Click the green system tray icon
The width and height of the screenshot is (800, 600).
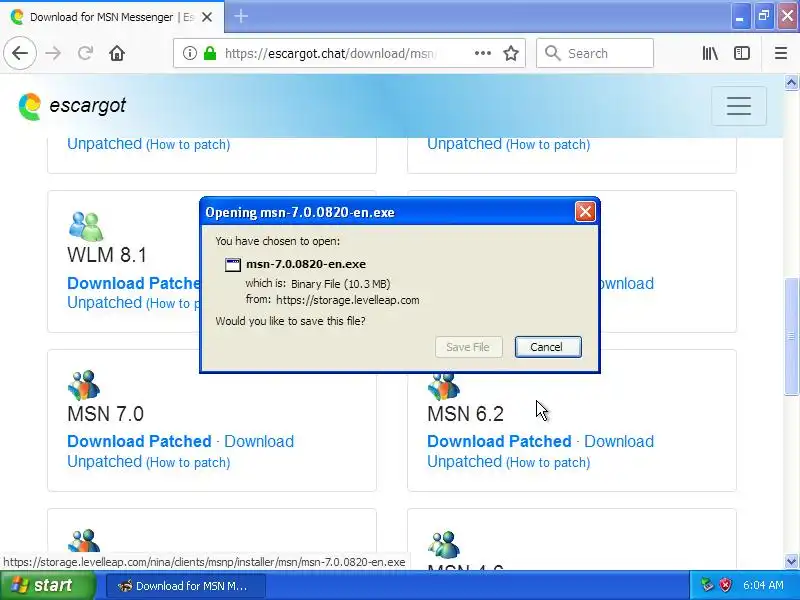point(707,585)
